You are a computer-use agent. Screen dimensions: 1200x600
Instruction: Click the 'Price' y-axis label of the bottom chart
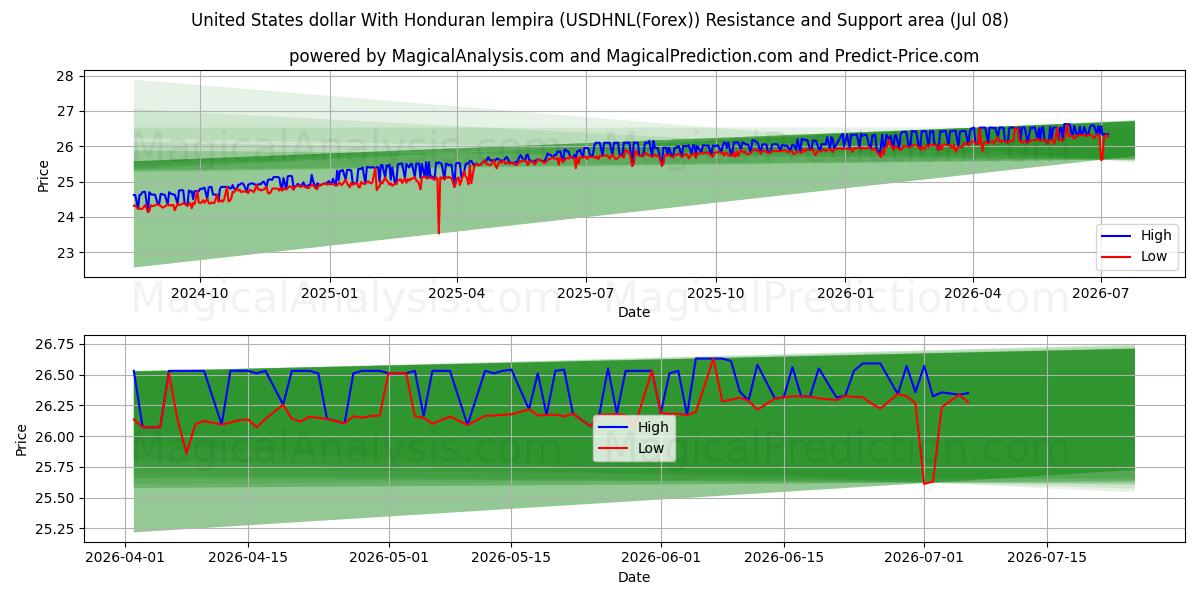pyautogui.click(x=23, y=440)
